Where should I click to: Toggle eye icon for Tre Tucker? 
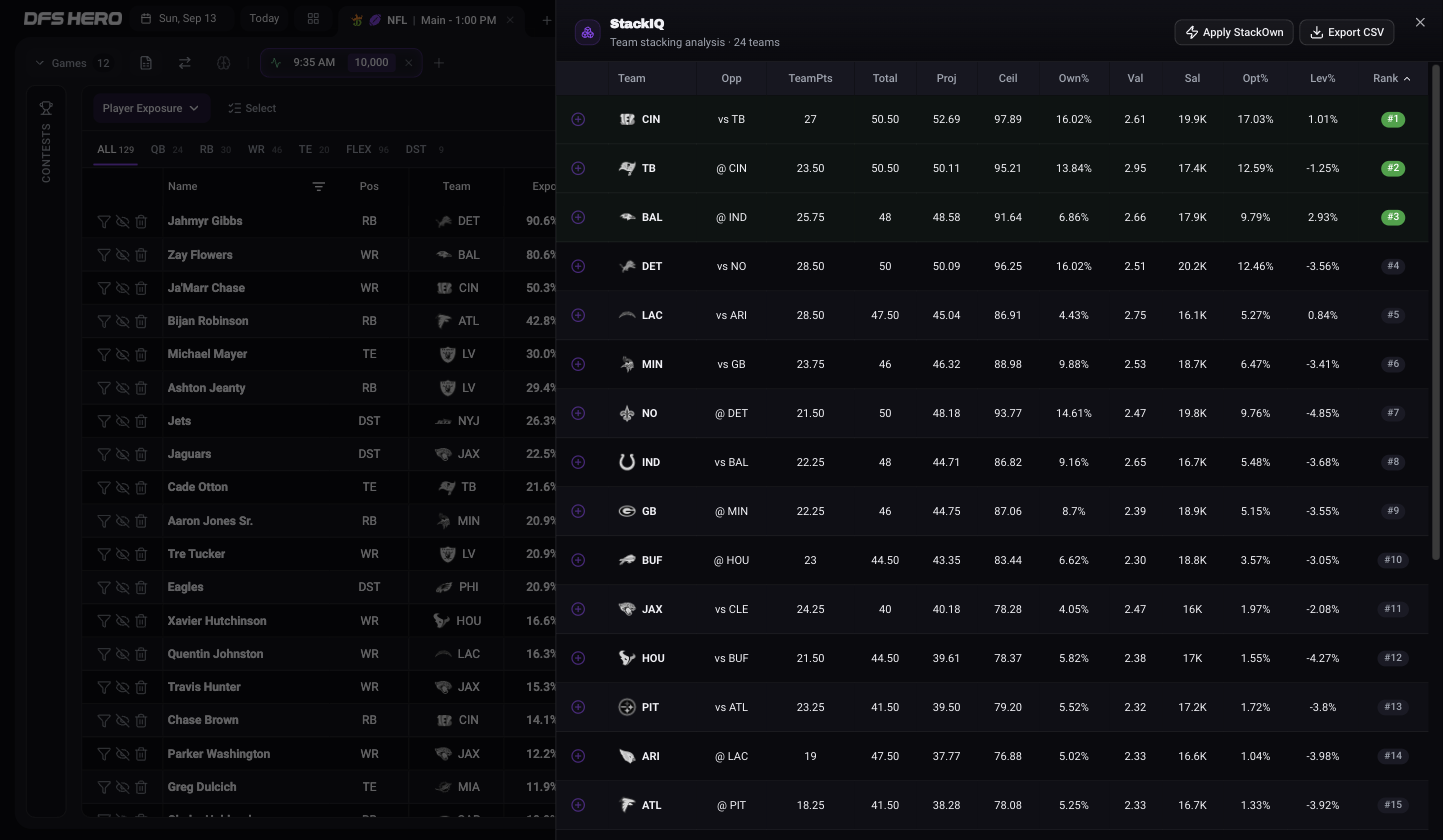pos(122,554)
